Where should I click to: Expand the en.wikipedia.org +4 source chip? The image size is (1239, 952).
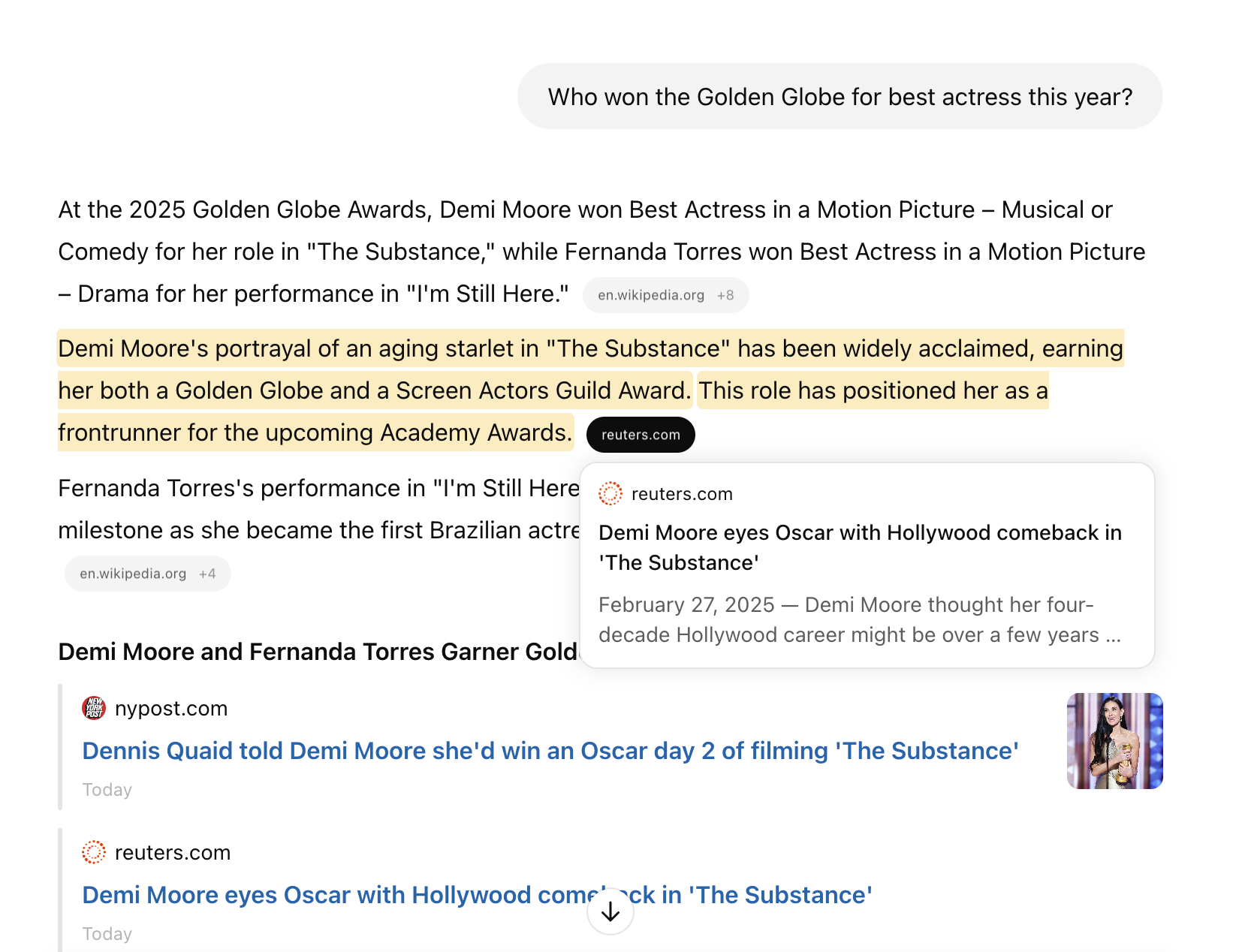(x=147, y=574)
